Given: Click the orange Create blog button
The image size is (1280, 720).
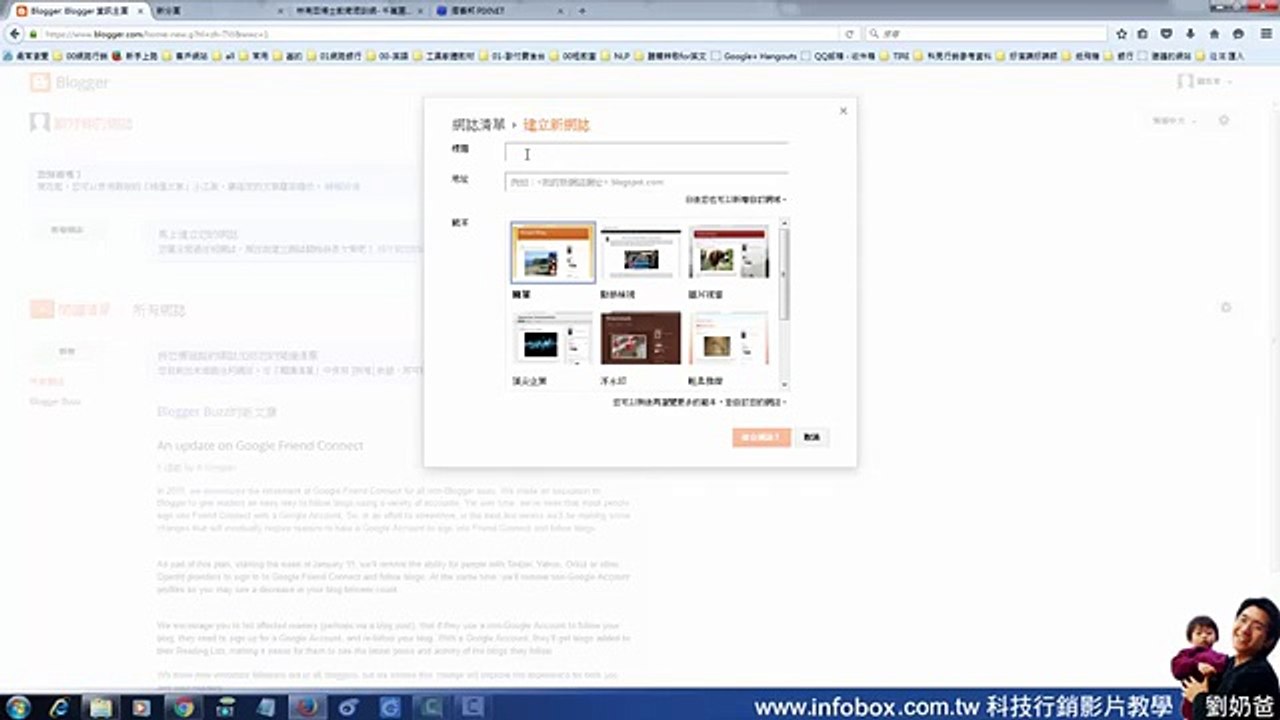Looking at the screenshot, I should click(x=761, y=437).
